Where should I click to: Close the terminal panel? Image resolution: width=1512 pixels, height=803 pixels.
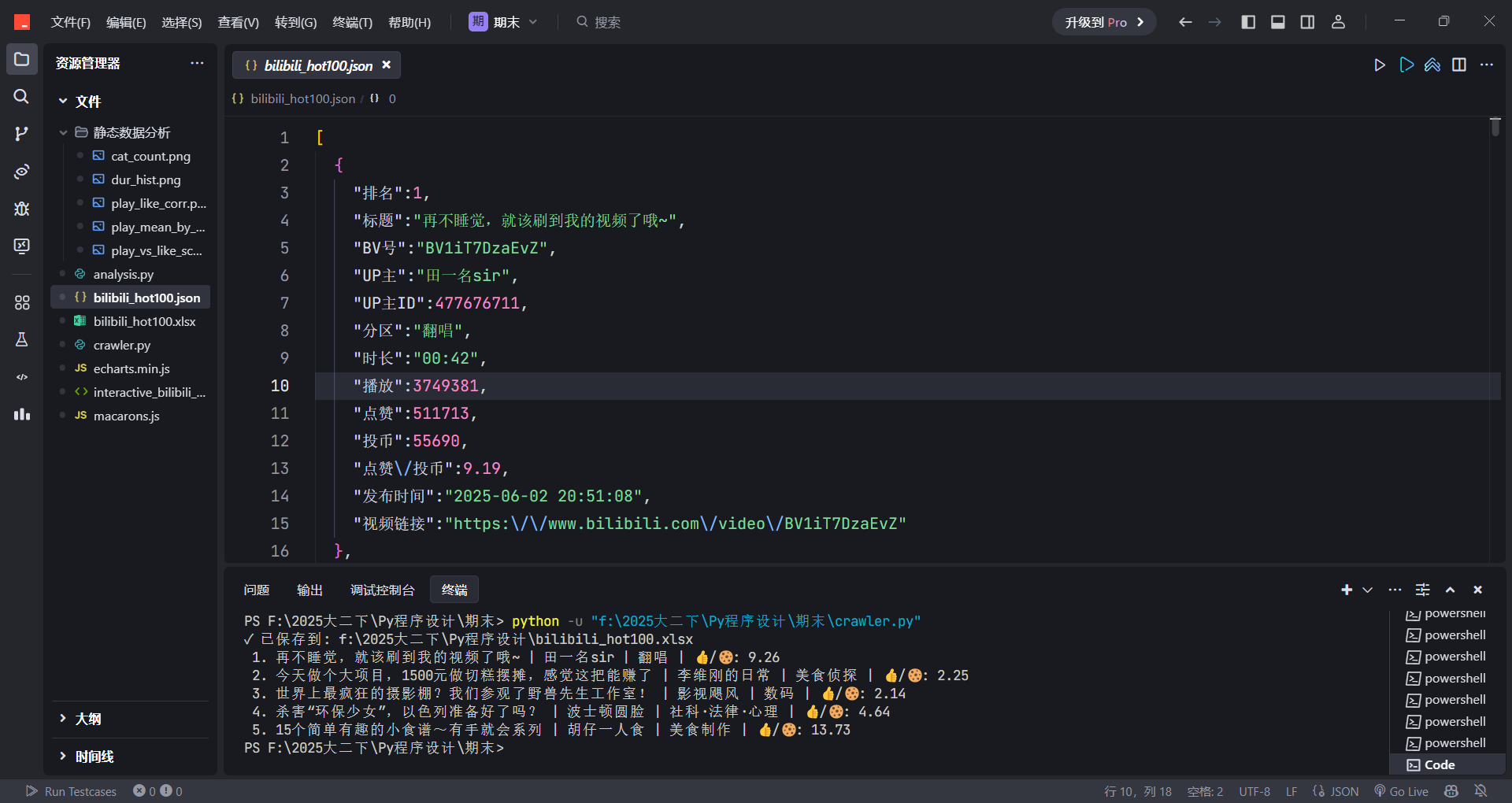pos(1477,590)
